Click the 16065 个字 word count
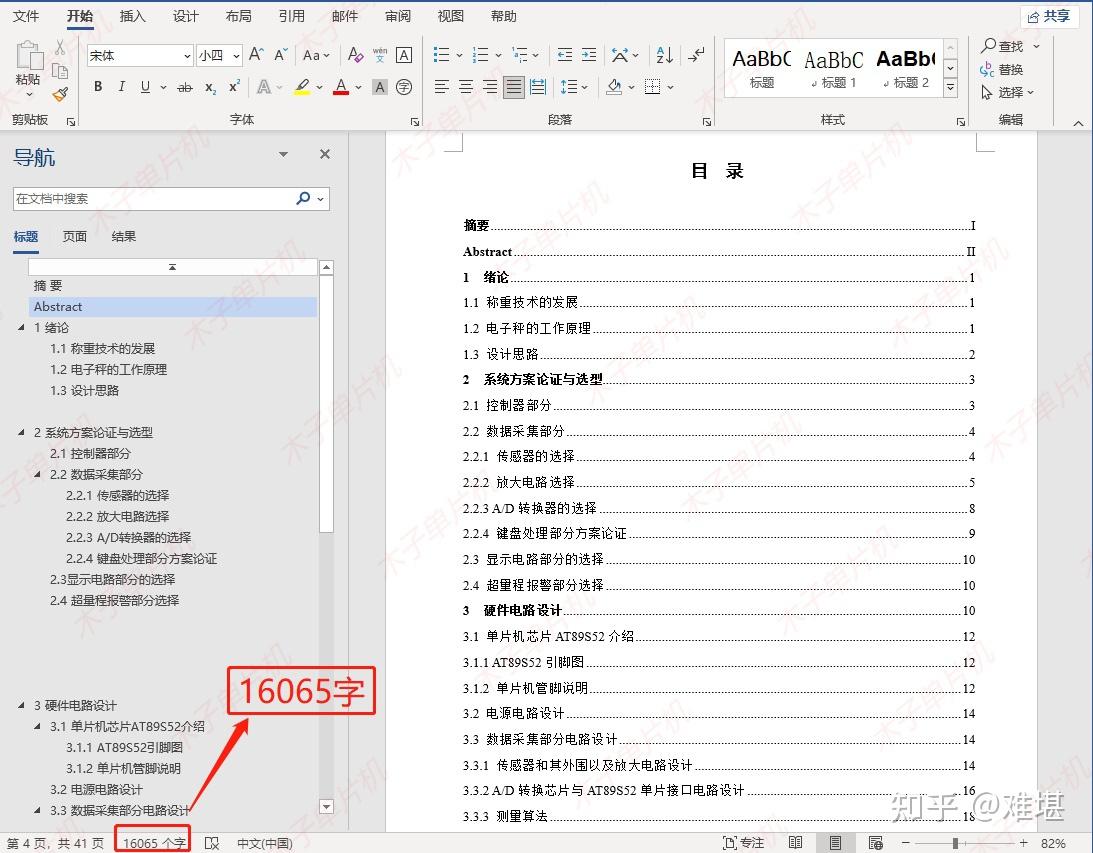The height and width of the screenshot is (853, 1093). [x=154, y=843]
